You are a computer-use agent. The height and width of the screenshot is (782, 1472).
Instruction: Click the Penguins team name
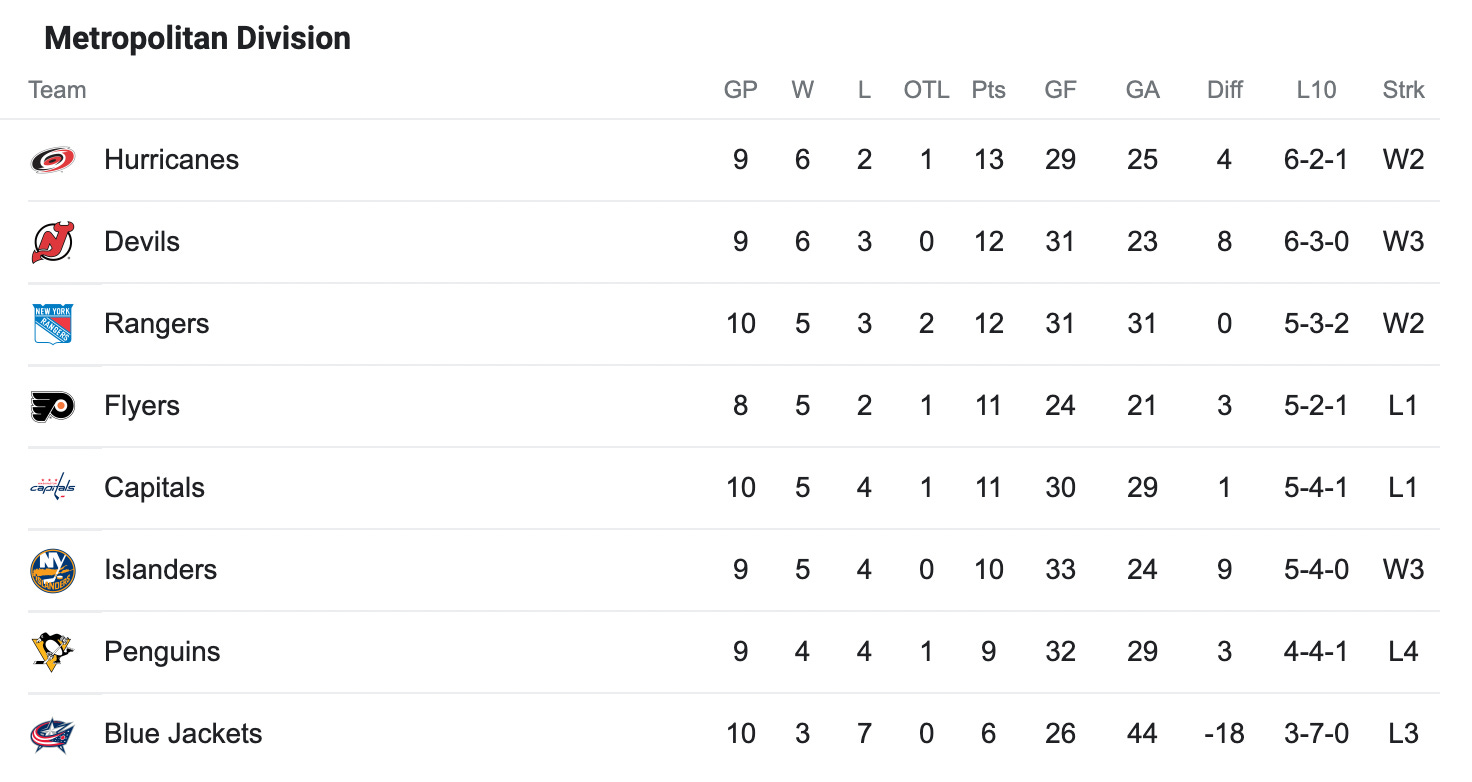click(162, 652)
